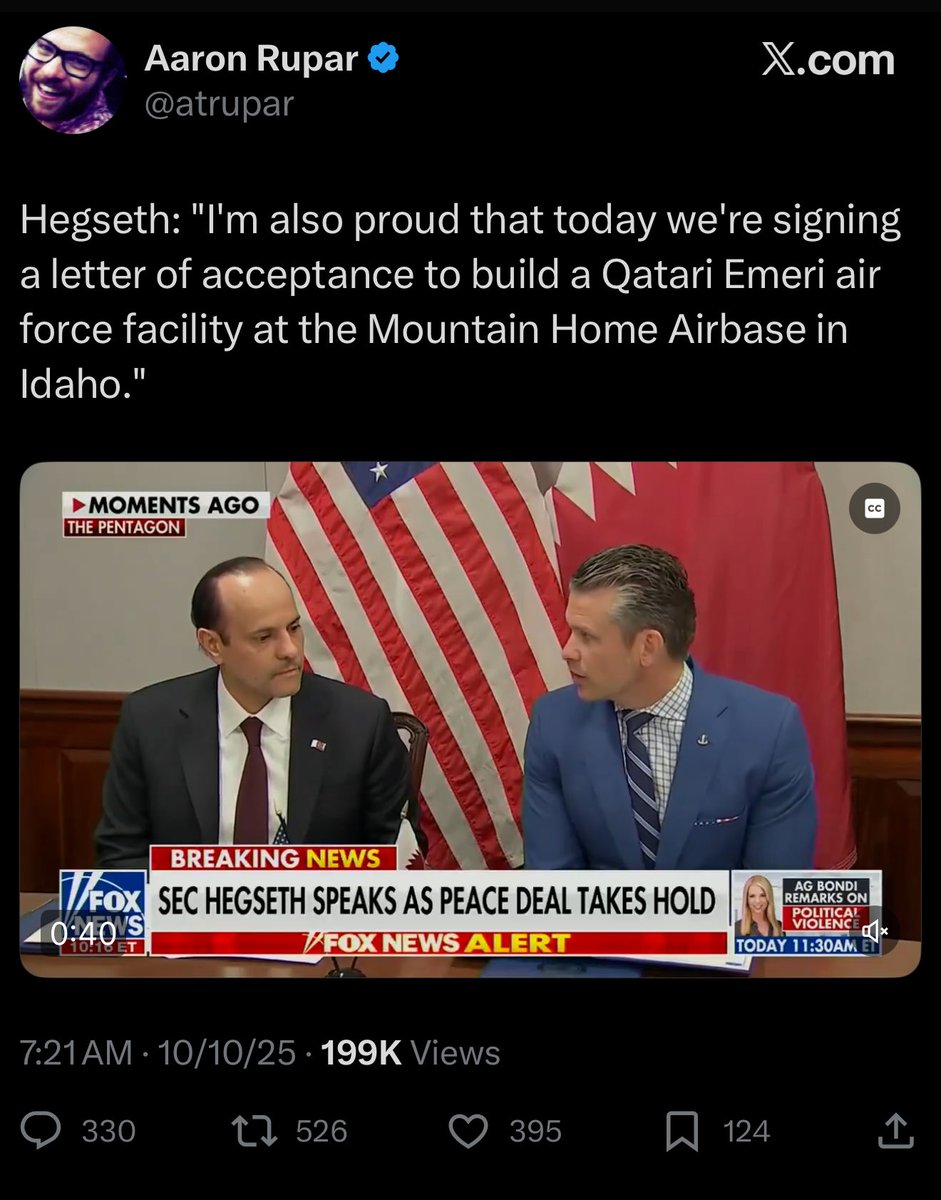Select the tweet text quoting Hegseth
Image resolution: width=941 pixels, height=1200 pixels.
point(460,301)
